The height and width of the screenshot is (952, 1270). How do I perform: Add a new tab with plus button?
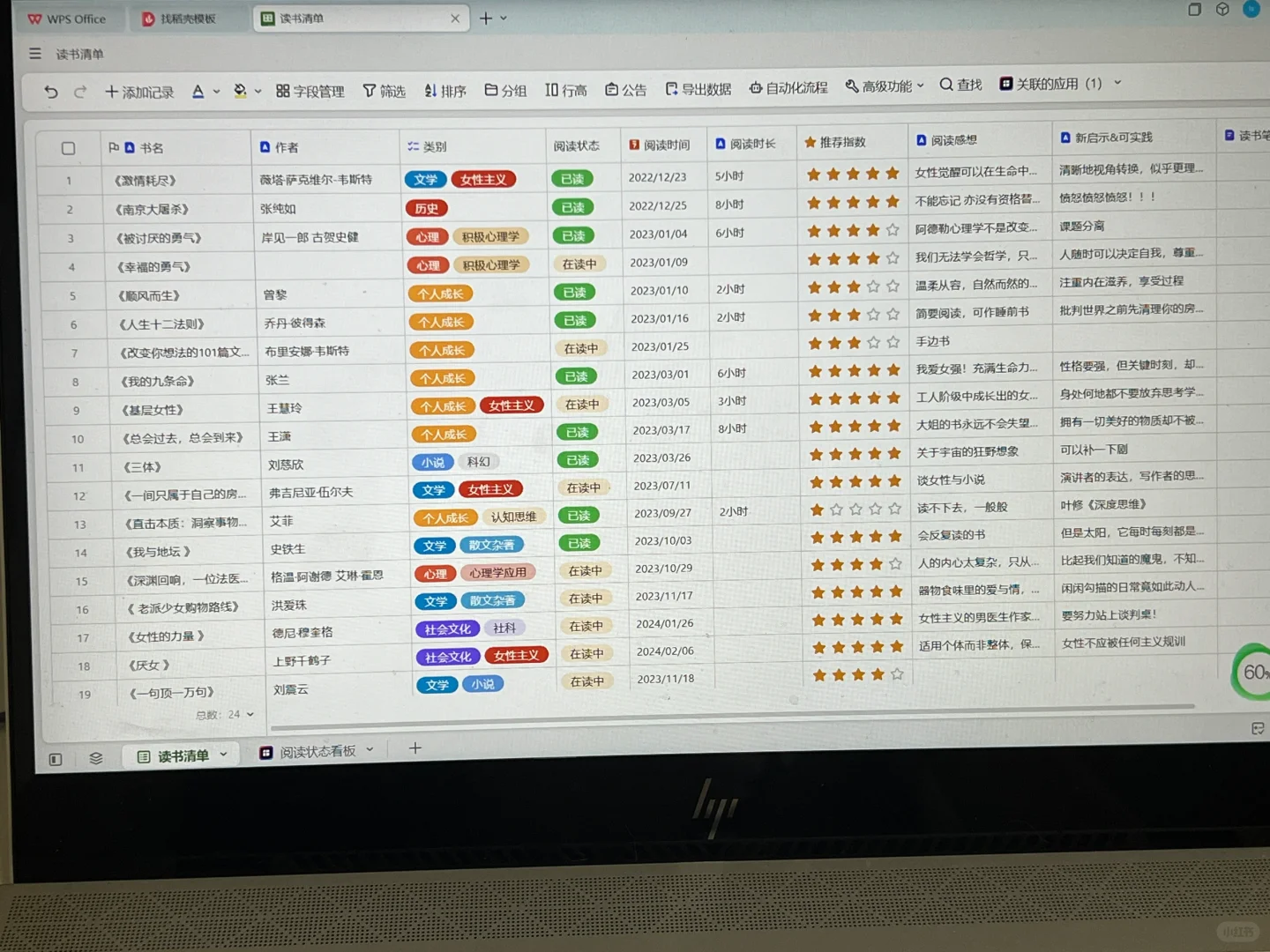[486, 18]
